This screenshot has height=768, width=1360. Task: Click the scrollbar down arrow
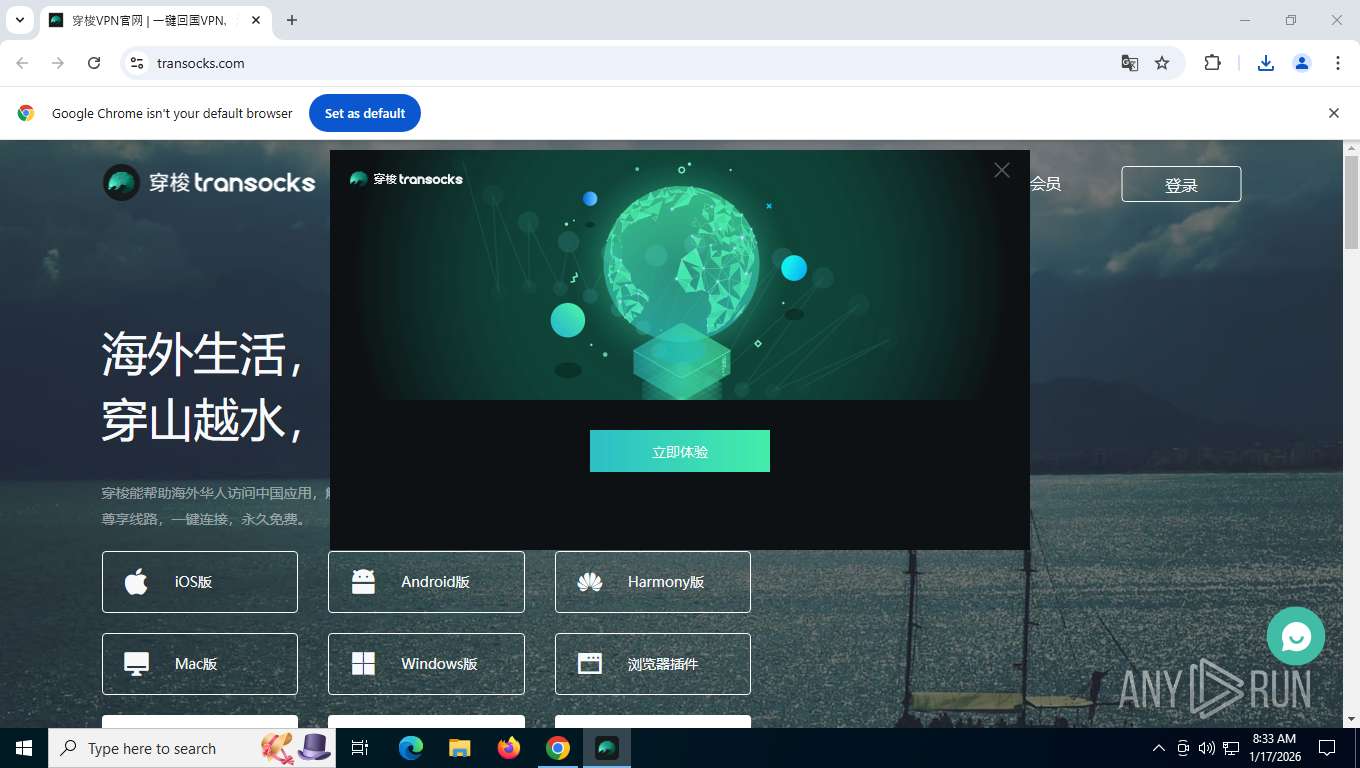1351,719
